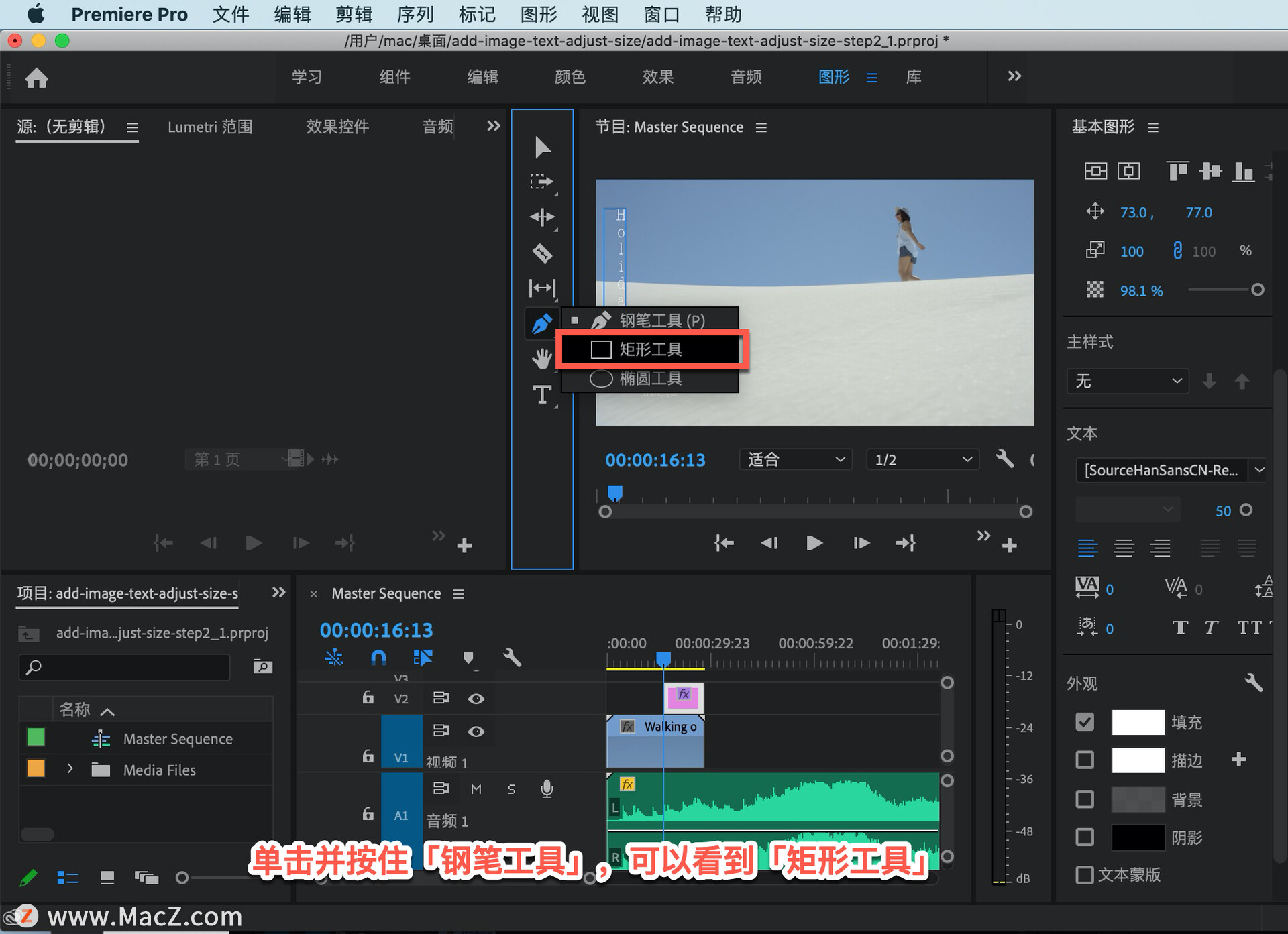Click the fill color swatch
Viewport: 1288px width, 934px height.
click(1138, 721)
